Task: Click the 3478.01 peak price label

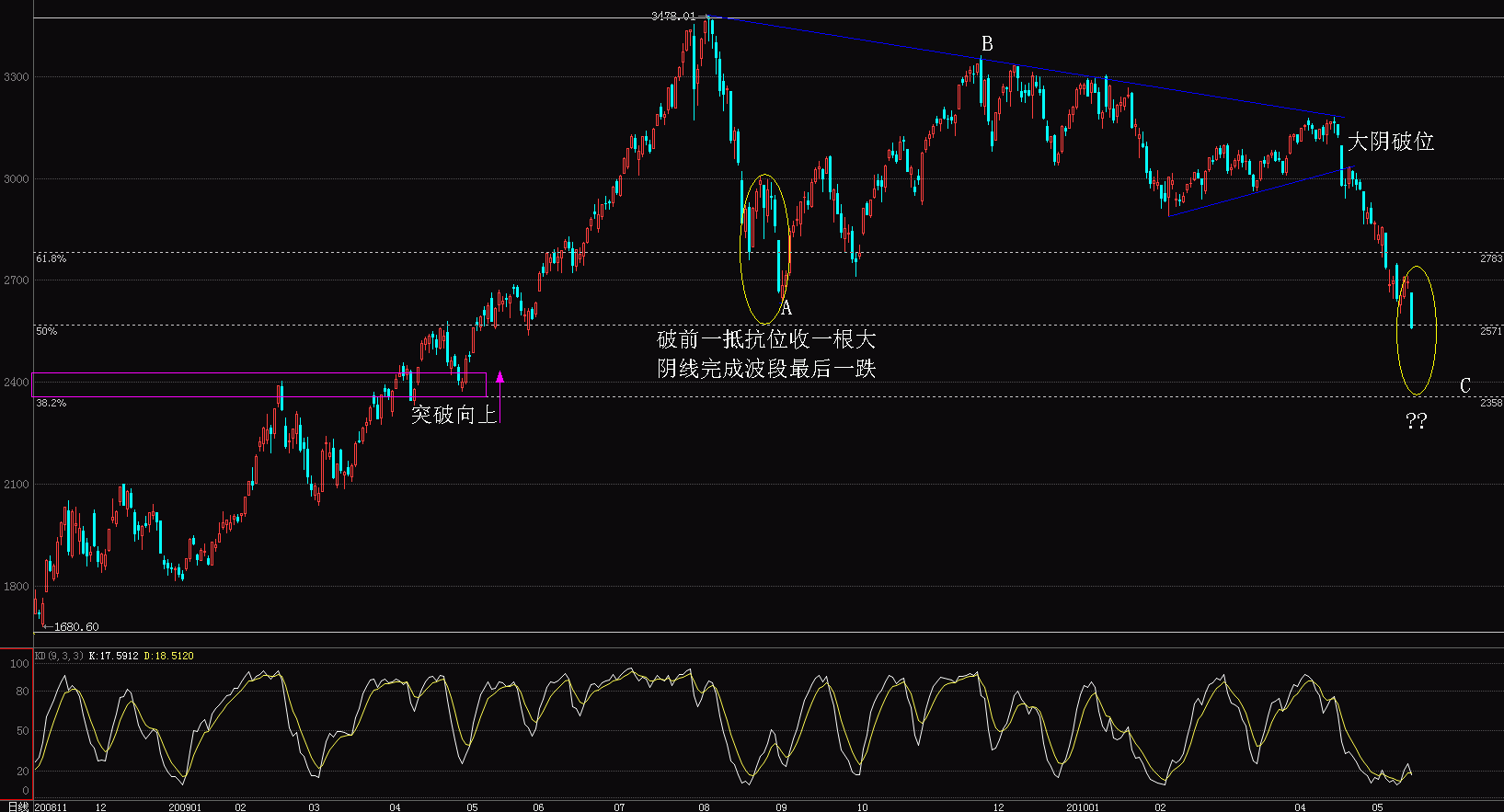Action: [x=672, y=16]
